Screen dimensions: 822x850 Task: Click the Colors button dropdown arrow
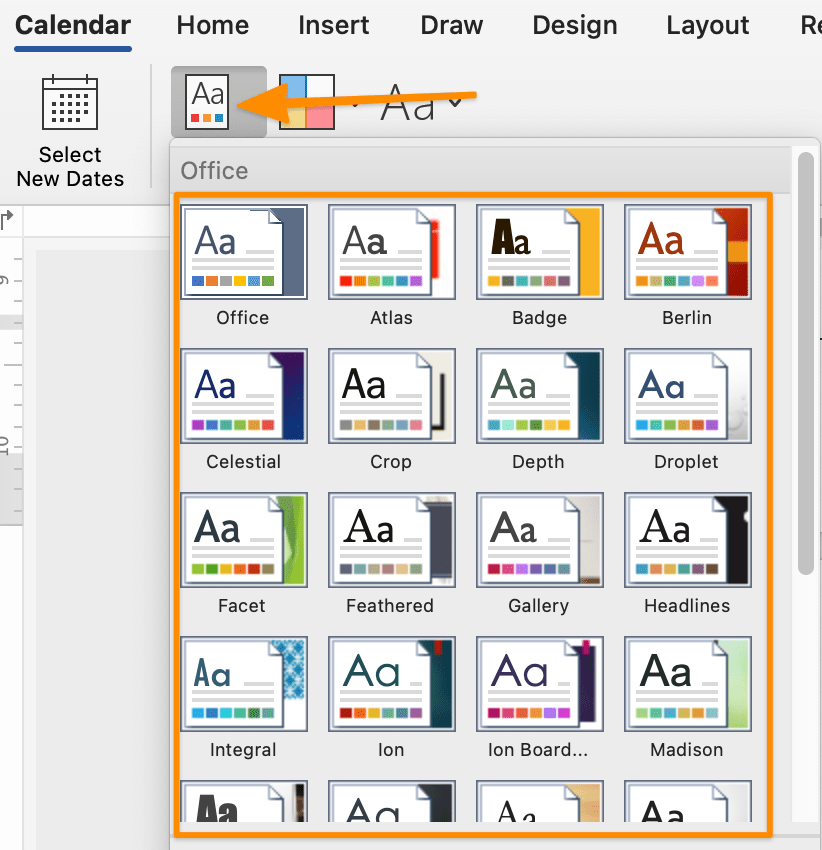pyautogui.click(x=355, y=104)
